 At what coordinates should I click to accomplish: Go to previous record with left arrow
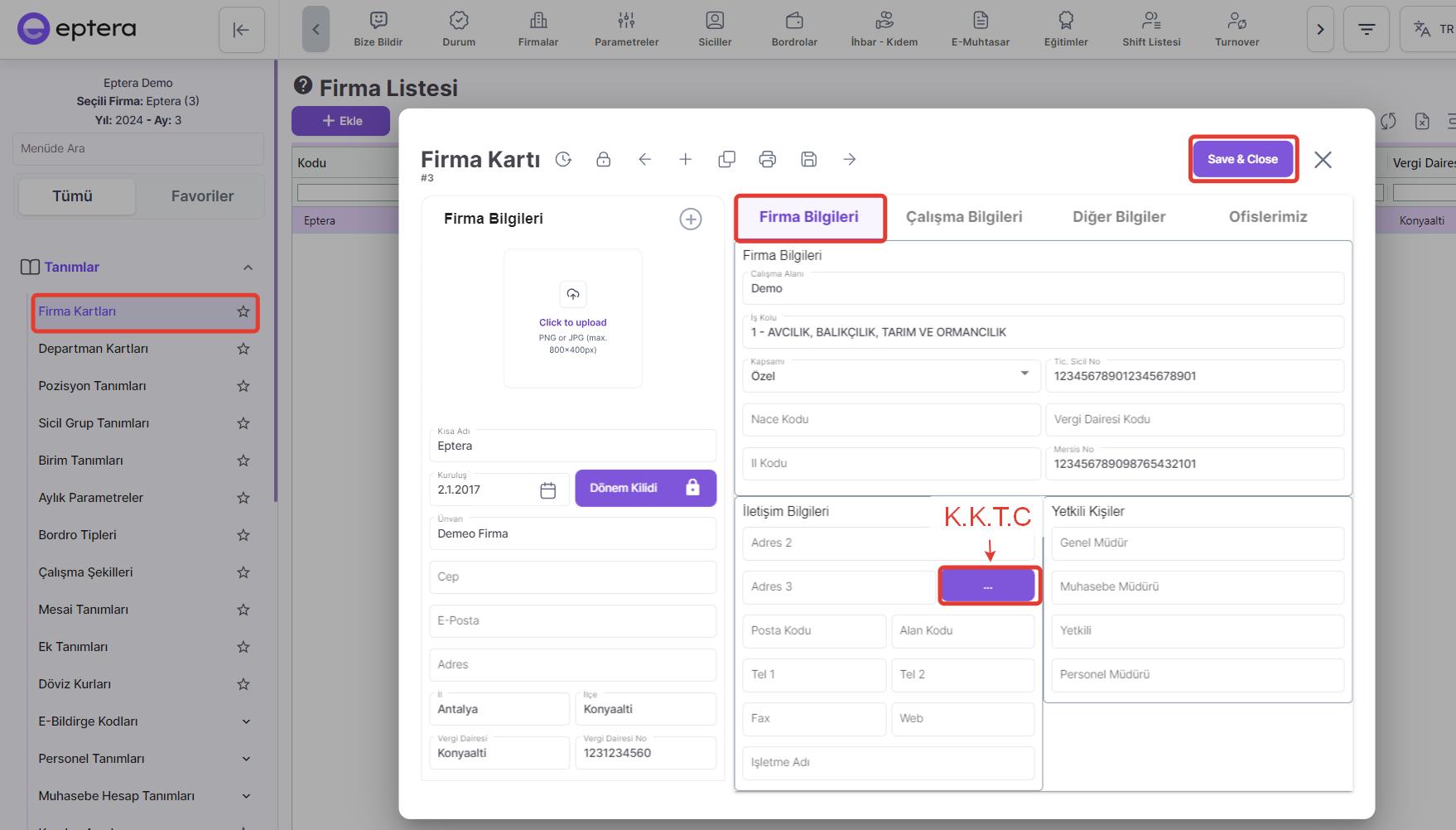point(644,159)
